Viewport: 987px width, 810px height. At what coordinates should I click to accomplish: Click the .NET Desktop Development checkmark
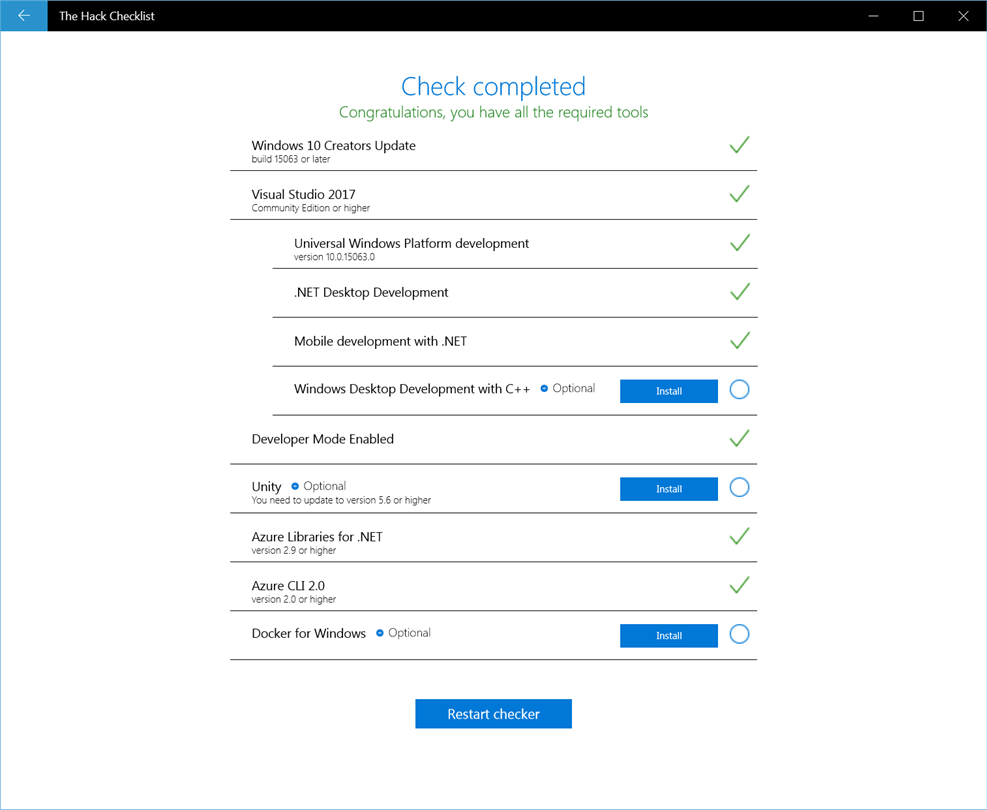[739, 291]
